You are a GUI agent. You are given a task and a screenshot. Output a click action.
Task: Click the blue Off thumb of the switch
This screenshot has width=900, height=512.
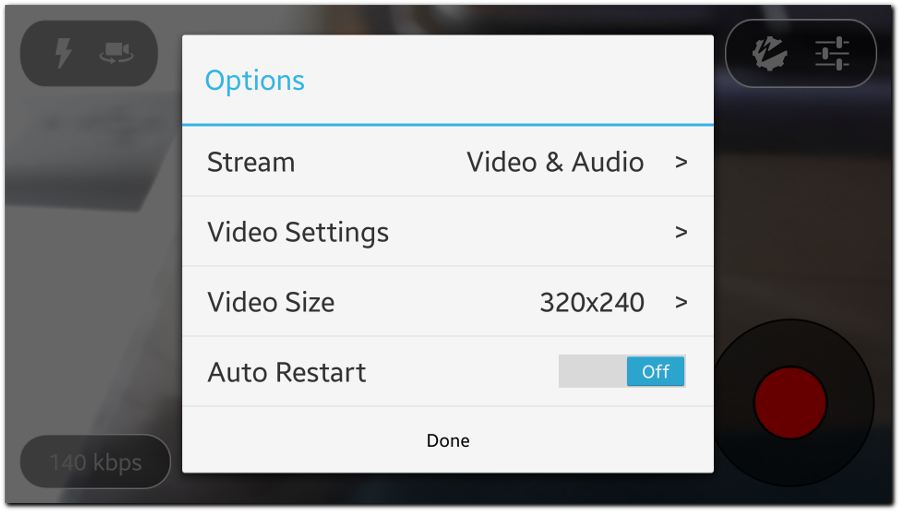655,371
